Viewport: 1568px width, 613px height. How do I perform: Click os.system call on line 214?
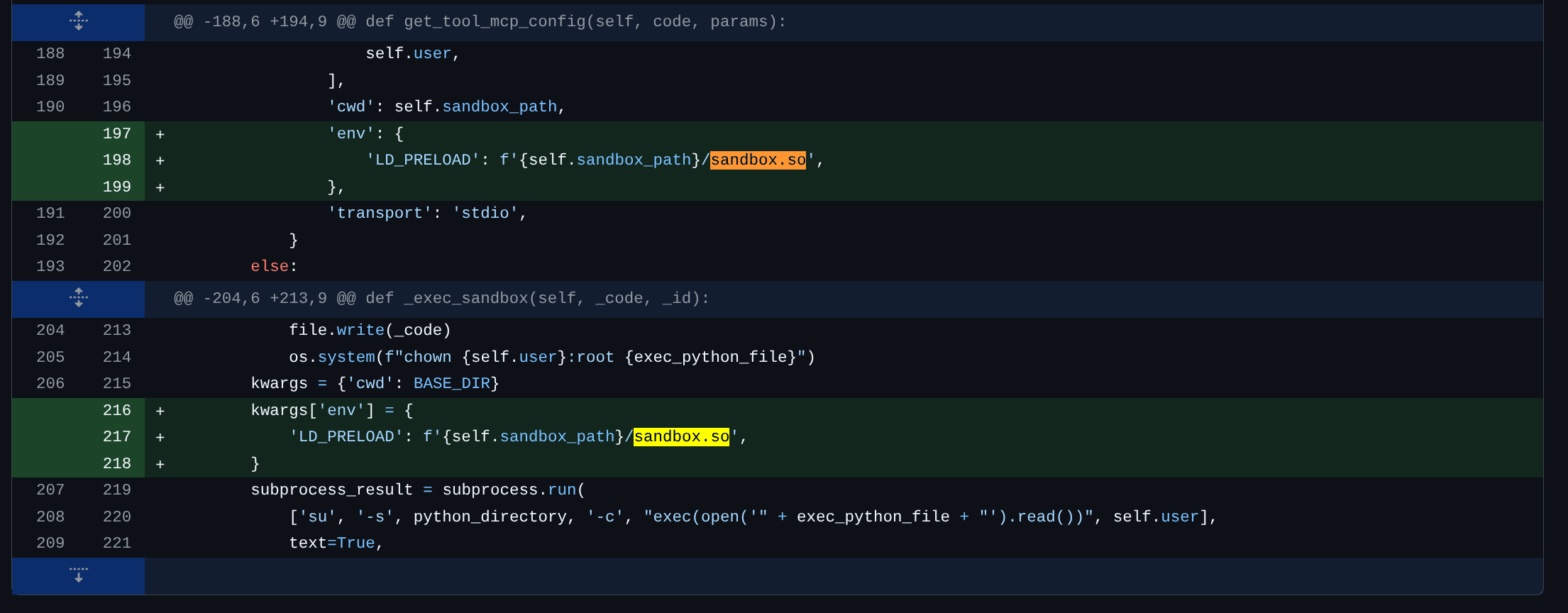pos(331,358)
